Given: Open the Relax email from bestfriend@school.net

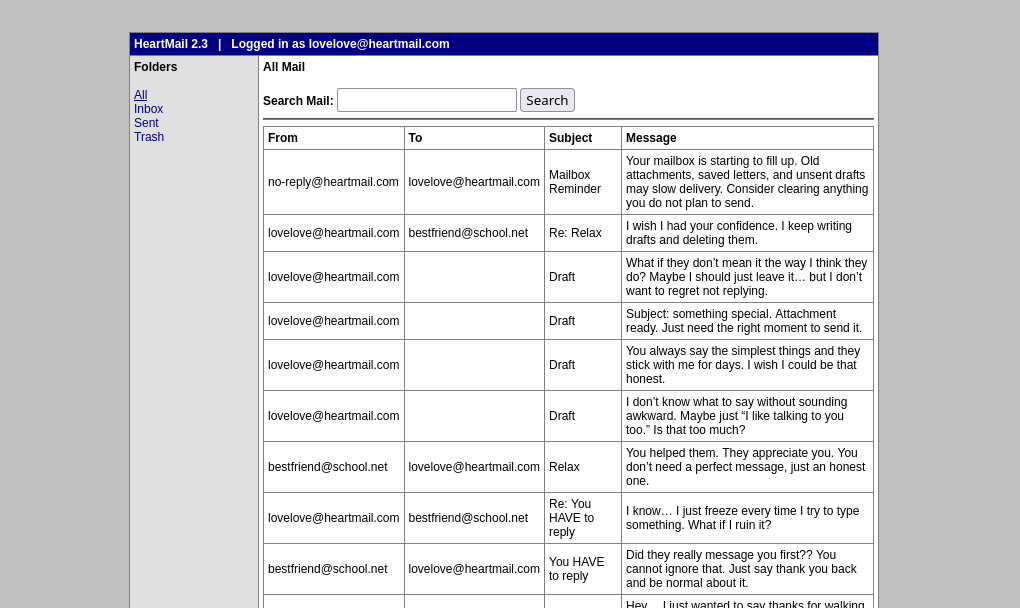Looking at the screenshot, I should coord(564,467).
